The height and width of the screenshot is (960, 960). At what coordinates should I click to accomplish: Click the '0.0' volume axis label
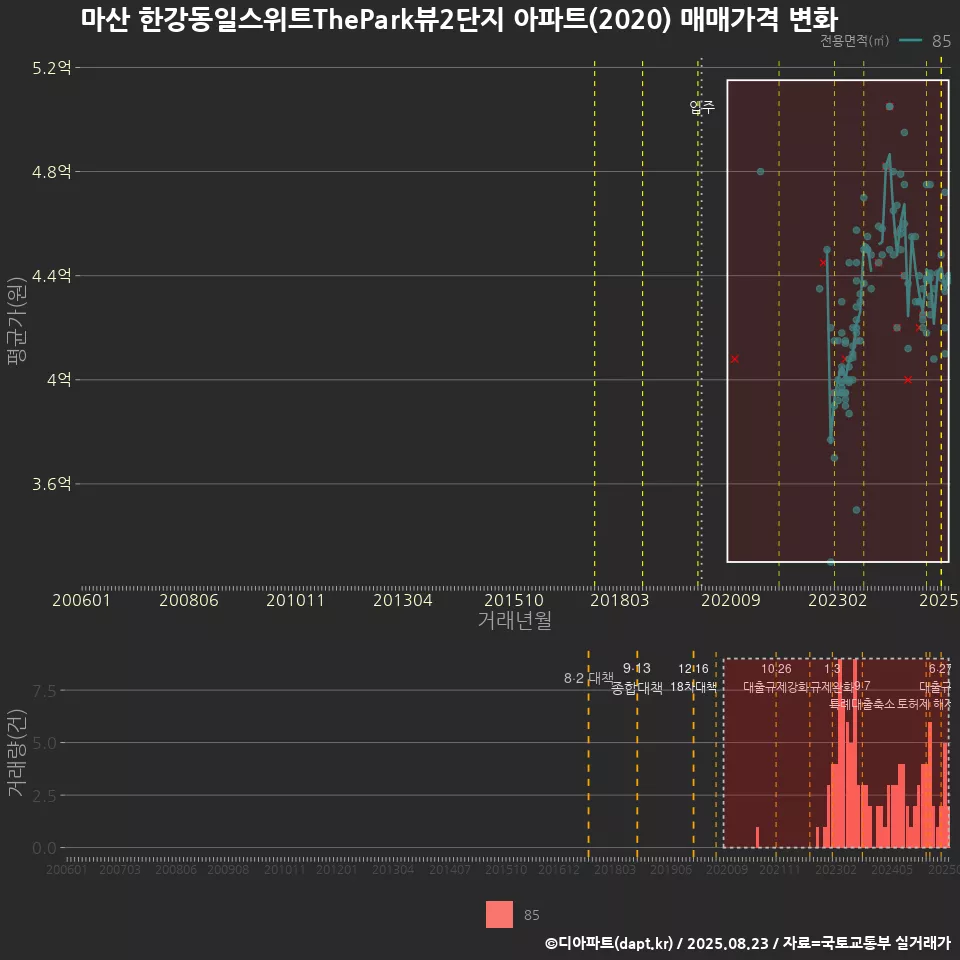tap(44, 848)
